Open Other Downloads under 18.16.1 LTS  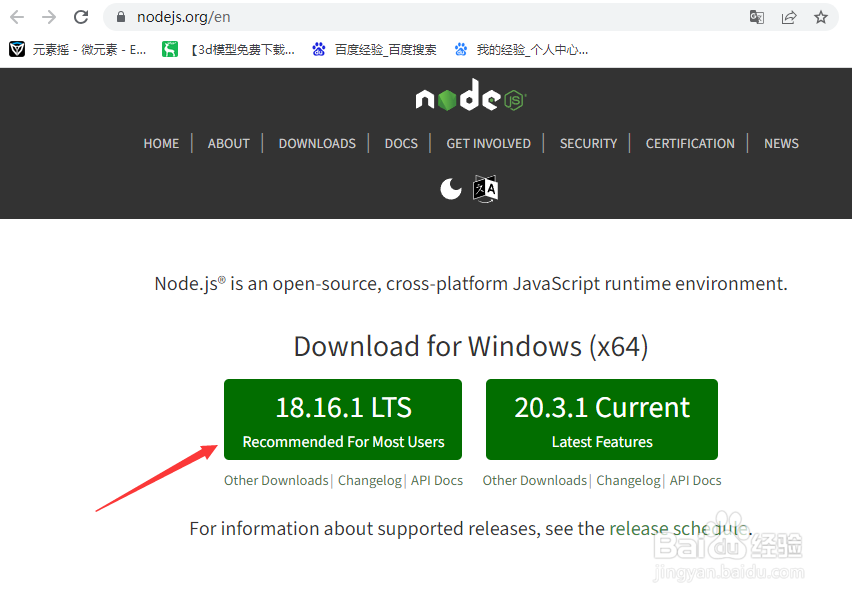(276, 480)
